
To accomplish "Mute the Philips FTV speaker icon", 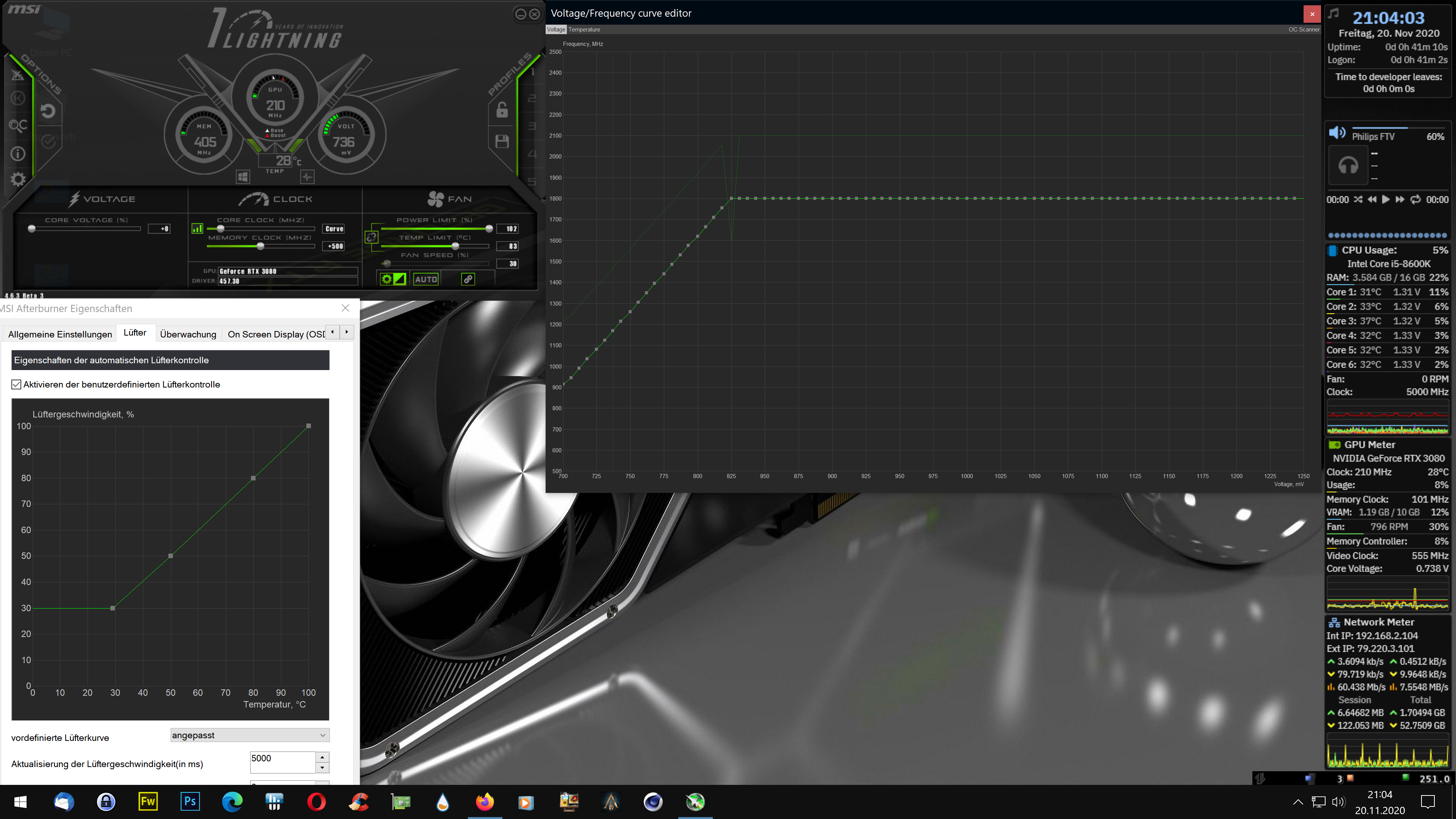I will [1337, 133].
